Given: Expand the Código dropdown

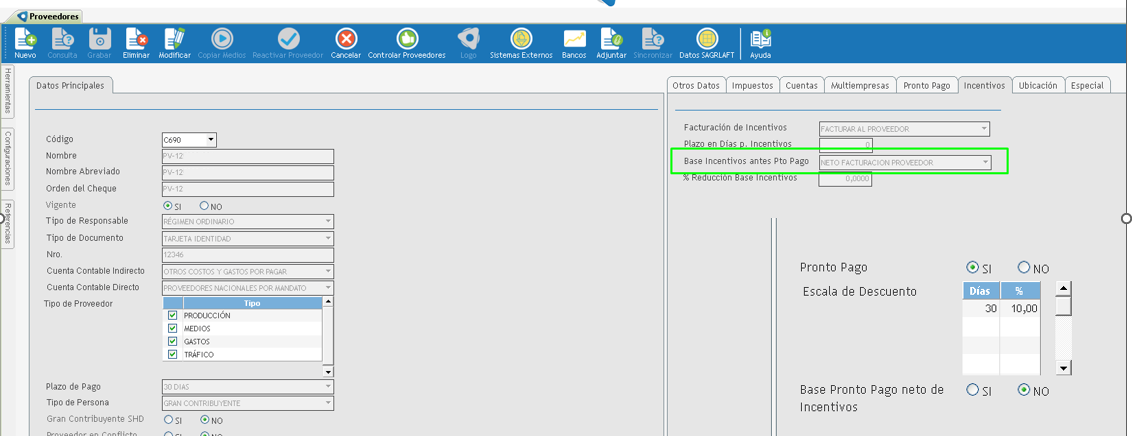Looking at the screenshot, I should pos(210,140).
